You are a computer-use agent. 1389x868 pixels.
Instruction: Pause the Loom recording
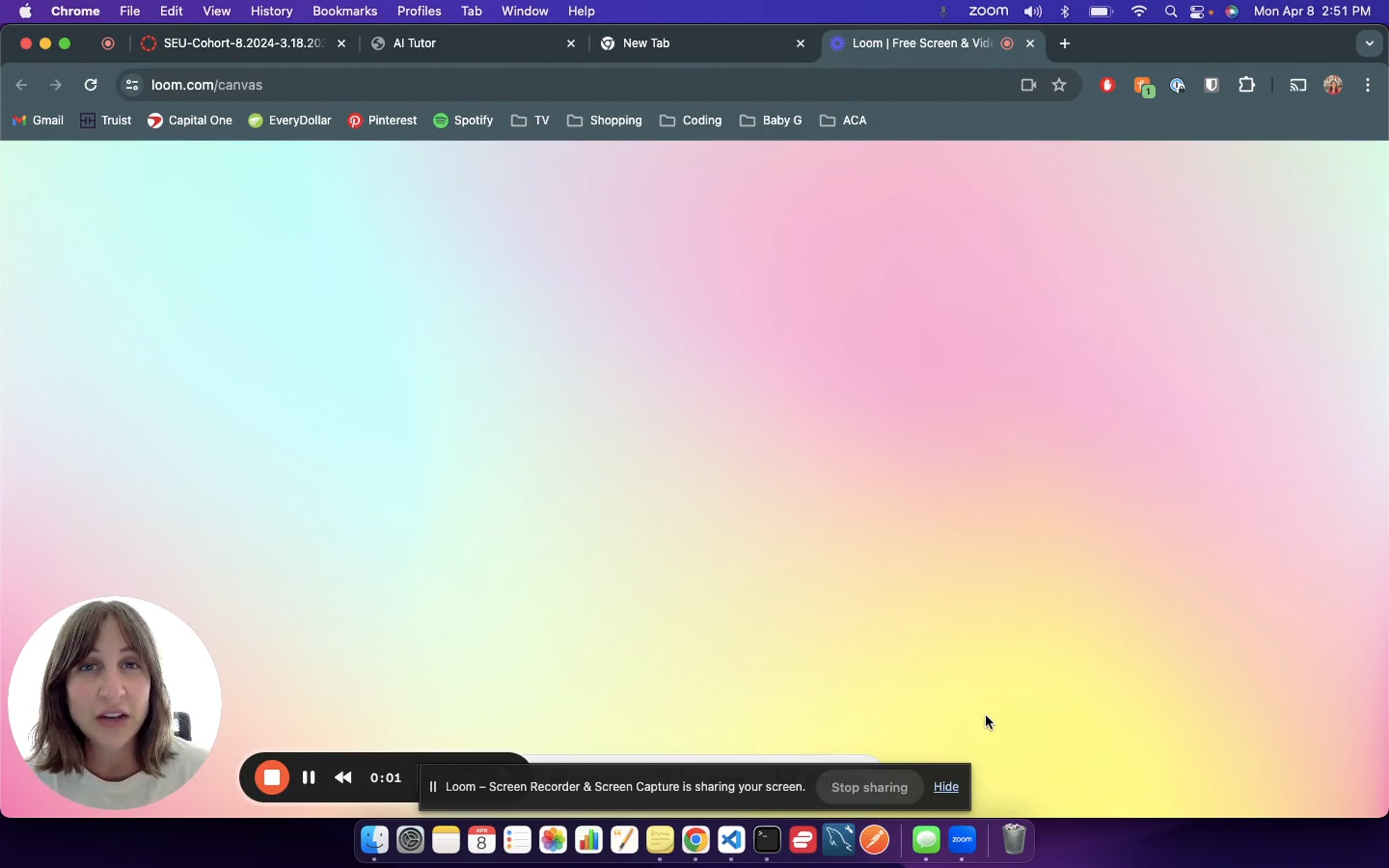[x=308, y=777]
